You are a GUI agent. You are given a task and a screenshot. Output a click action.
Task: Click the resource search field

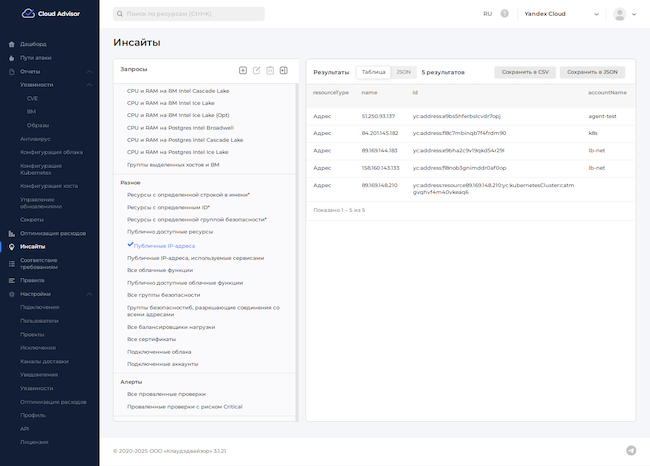click(x=189, y=14)
